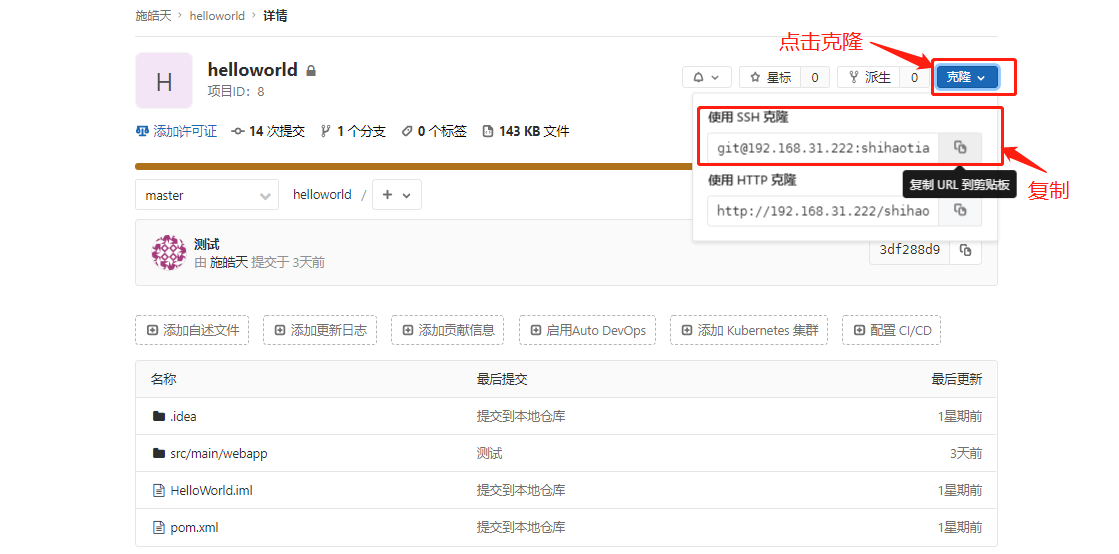This screenshot has height=554, width=1119.
Task: Open the 测试 commit title link
Action: tap(207, 244)
